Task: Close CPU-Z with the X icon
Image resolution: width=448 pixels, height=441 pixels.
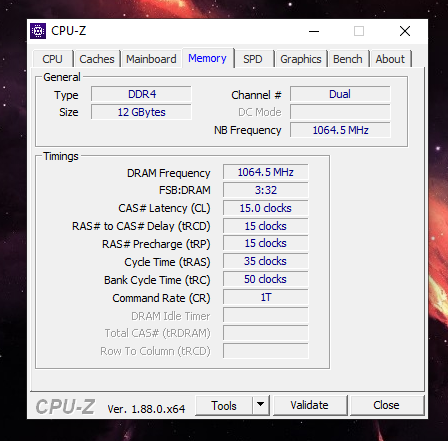Action: [x=405, y=31]
